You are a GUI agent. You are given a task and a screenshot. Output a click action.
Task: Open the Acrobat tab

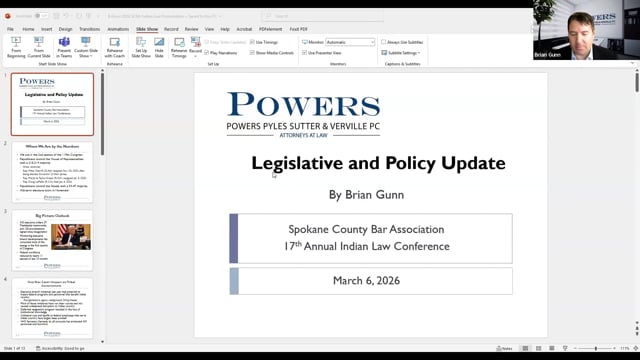click(244, 29)
